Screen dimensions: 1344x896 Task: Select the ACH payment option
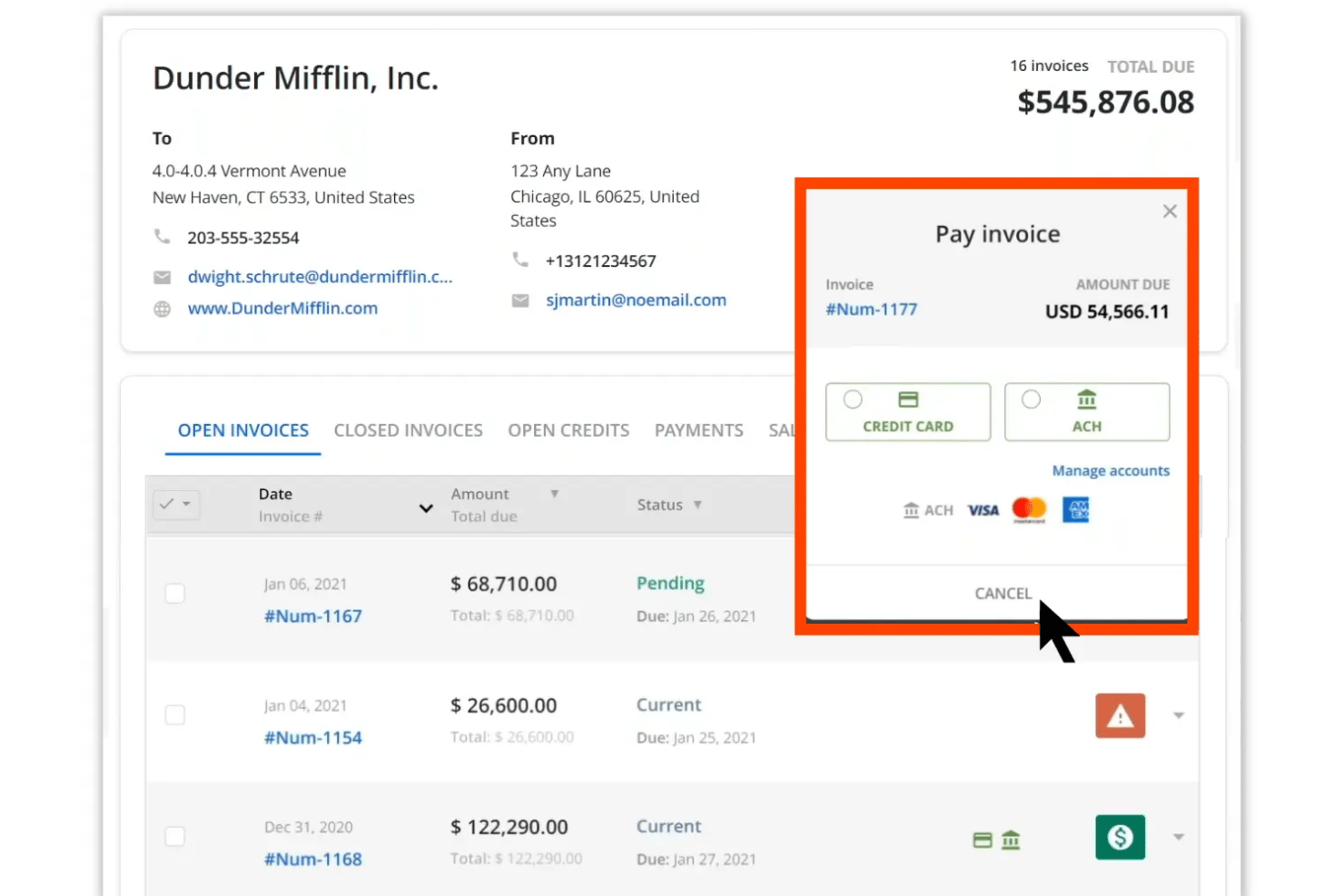coord(1087,412)
